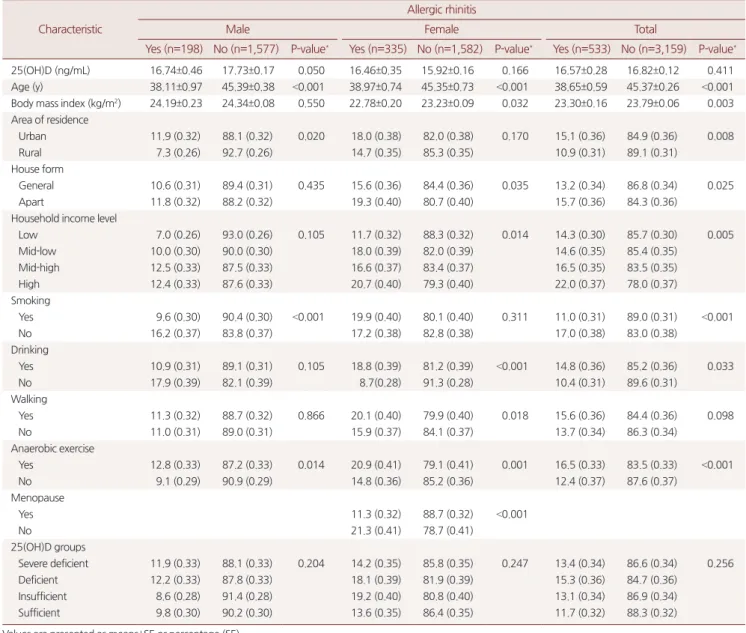
Task: Select the Urban male P-value '0.020'
Action: click(311, 136)
